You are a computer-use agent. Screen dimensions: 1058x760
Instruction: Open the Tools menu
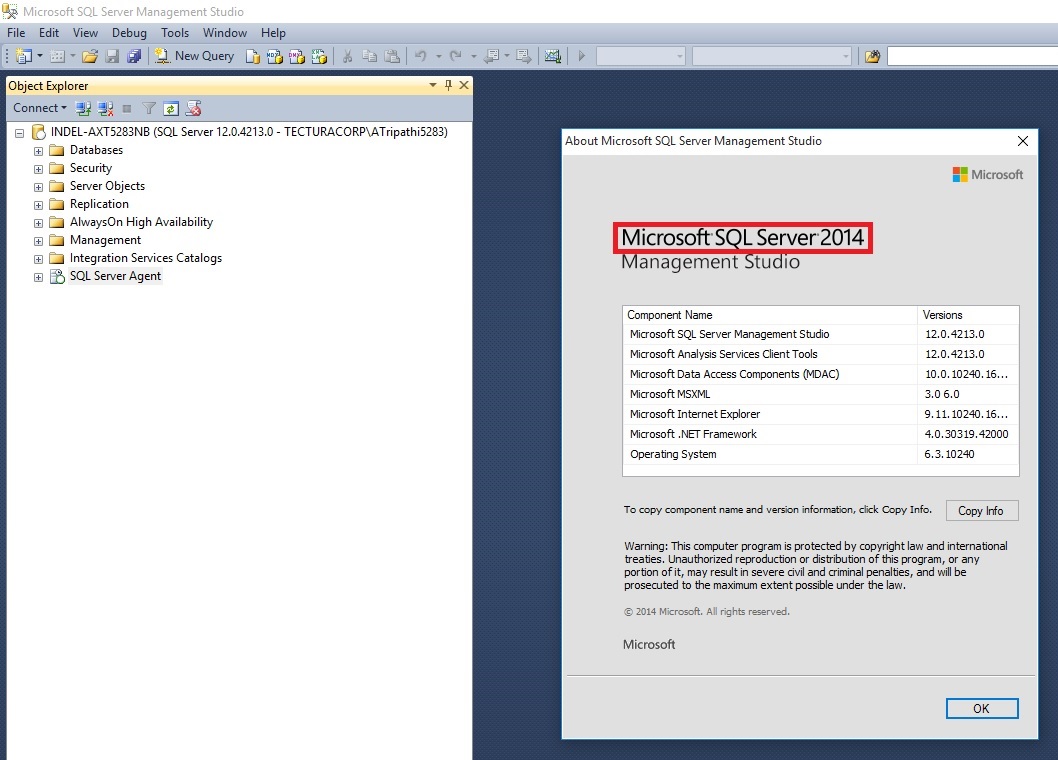(175, 32)
